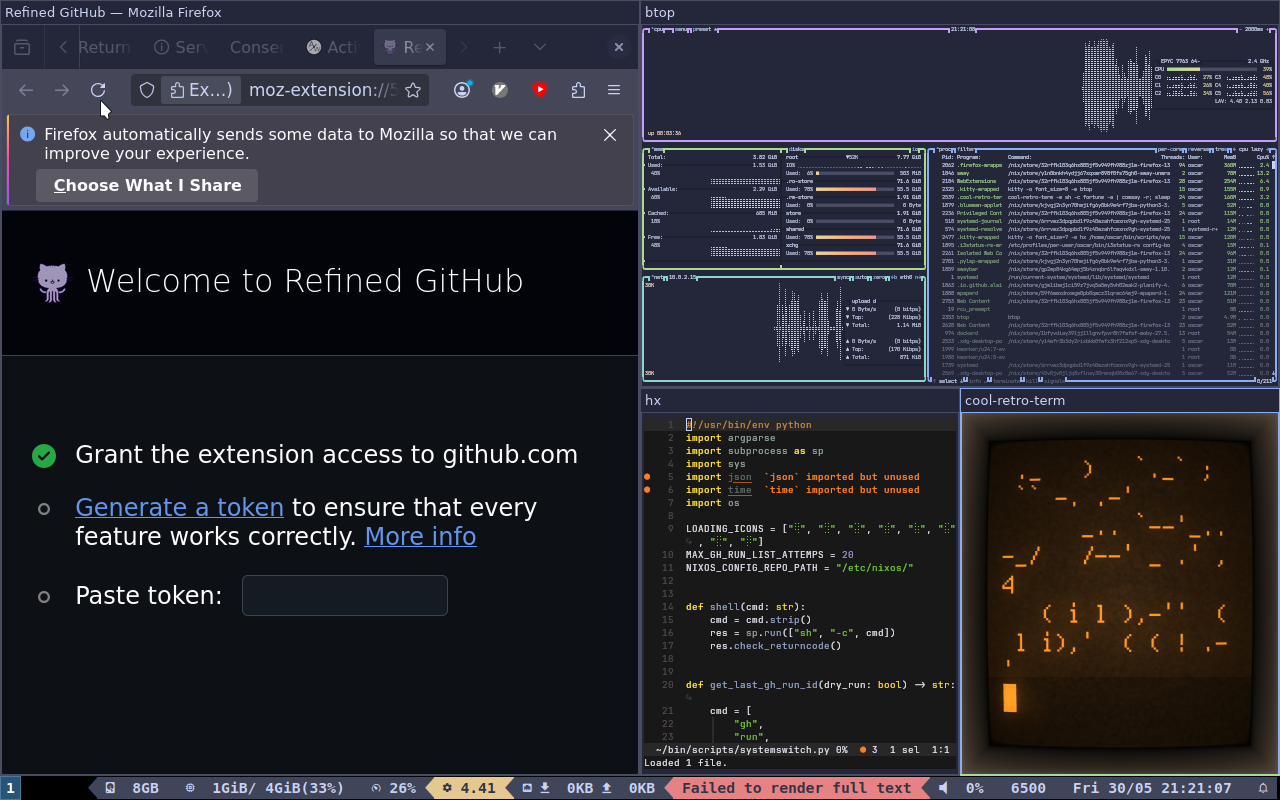This screenshot has width=1280, height=800.
Task: Click the info icon in the notification bar
Action: 27,134
